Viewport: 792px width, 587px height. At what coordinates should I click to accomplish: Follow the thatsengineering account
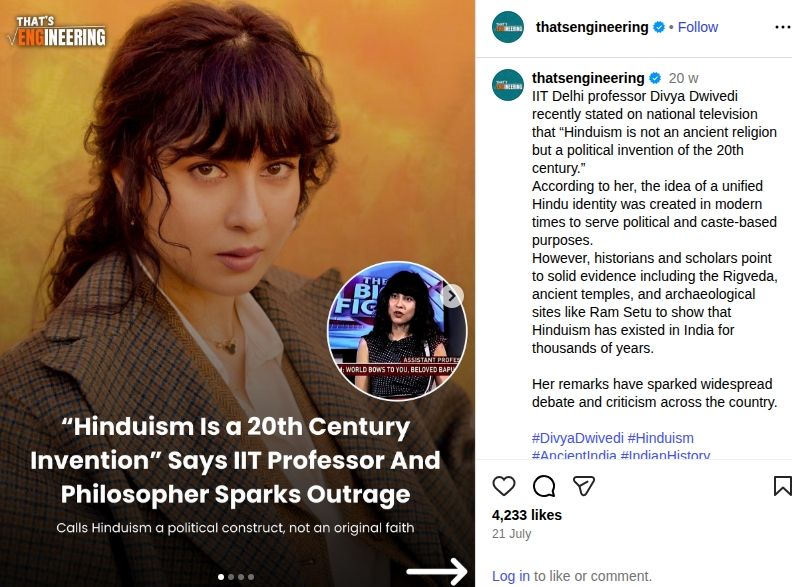(698, 27)
